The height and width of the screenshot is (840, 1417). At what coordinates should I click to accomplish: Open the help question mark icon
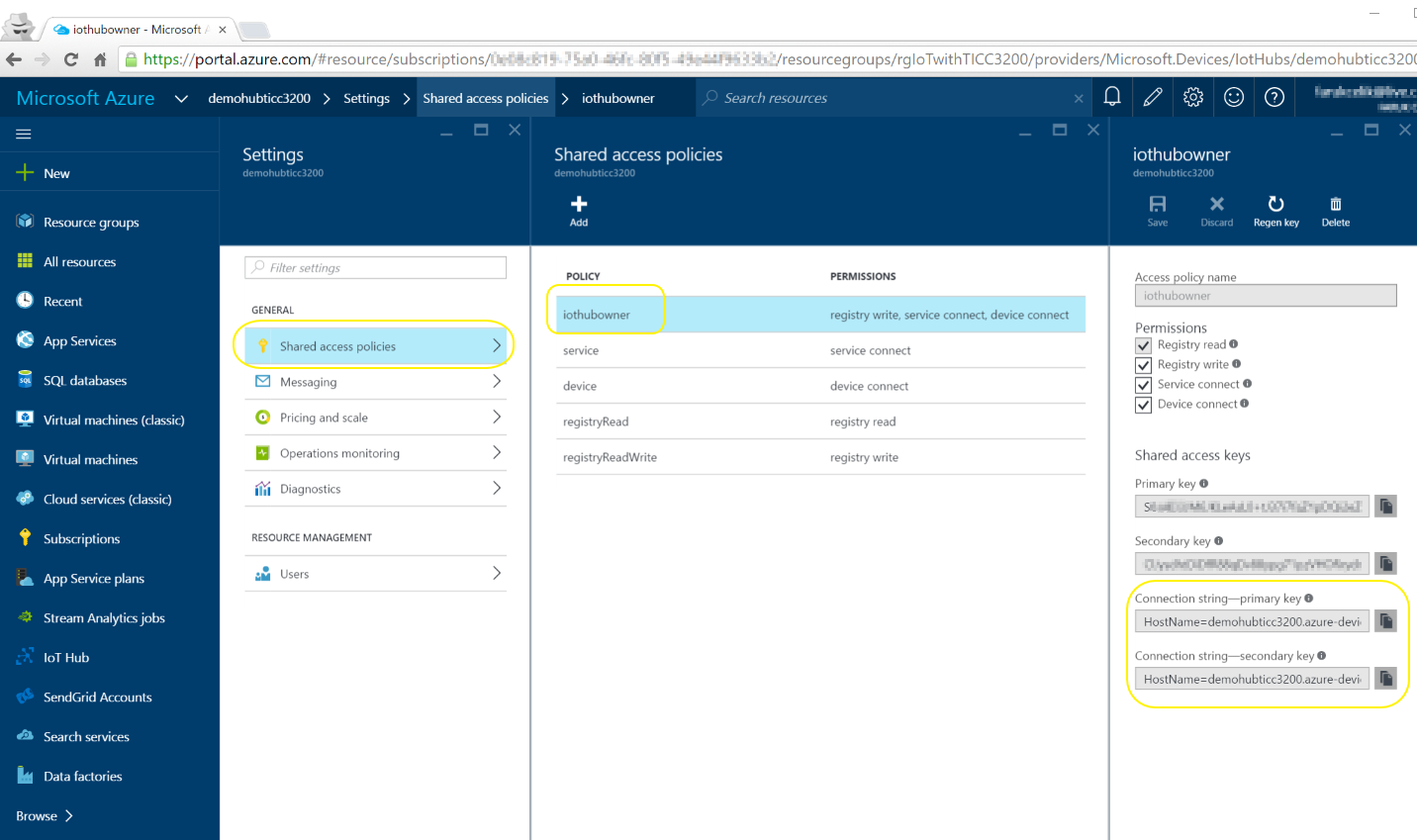[x=1275, y=97]
